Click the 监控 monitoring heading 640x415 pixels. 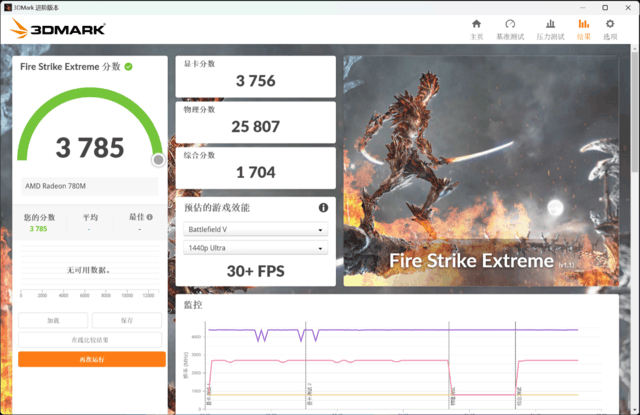click(x=193, y=305)
